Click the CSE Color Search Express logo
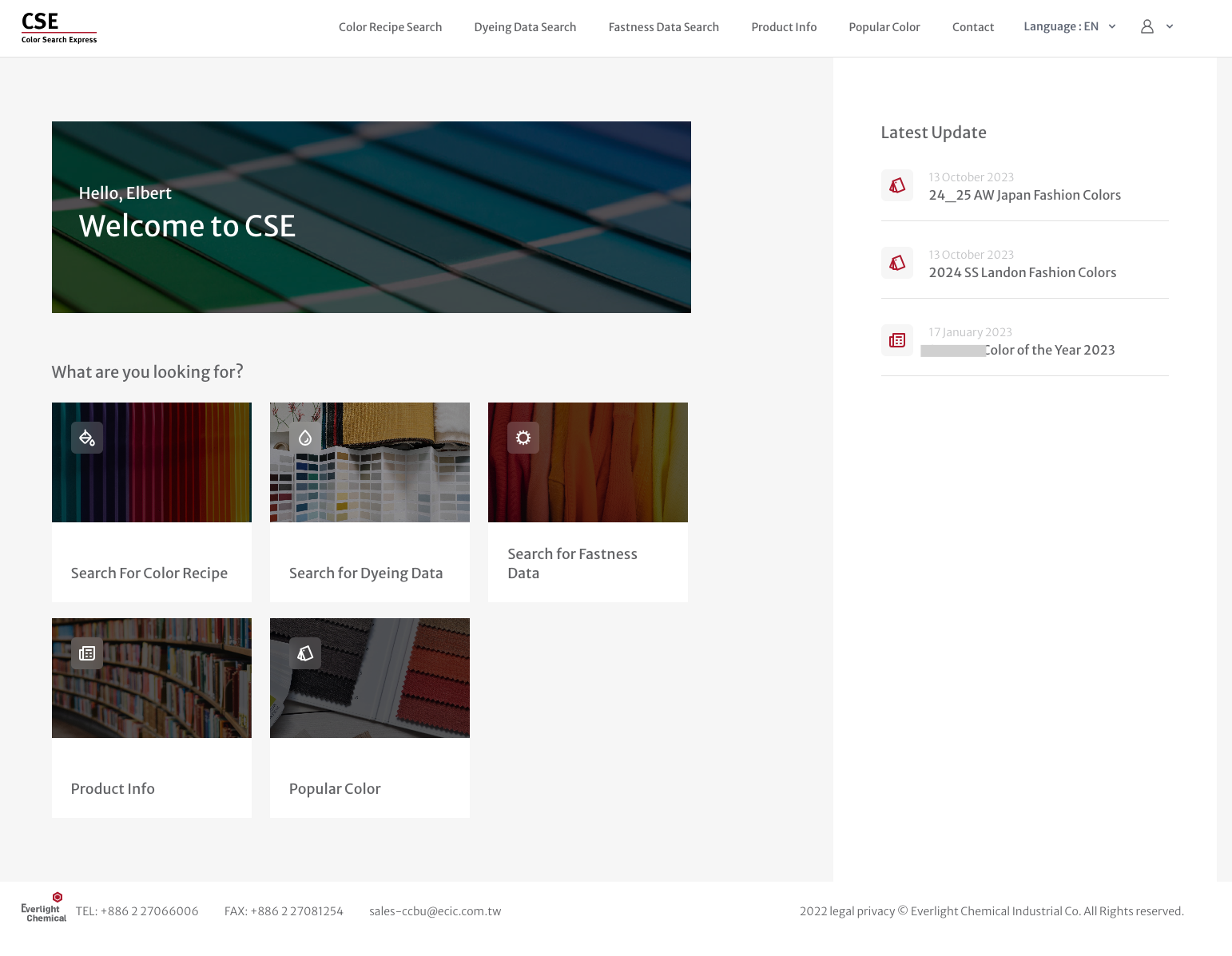This screenshot has height=956, width=1232. click(58, 28)
